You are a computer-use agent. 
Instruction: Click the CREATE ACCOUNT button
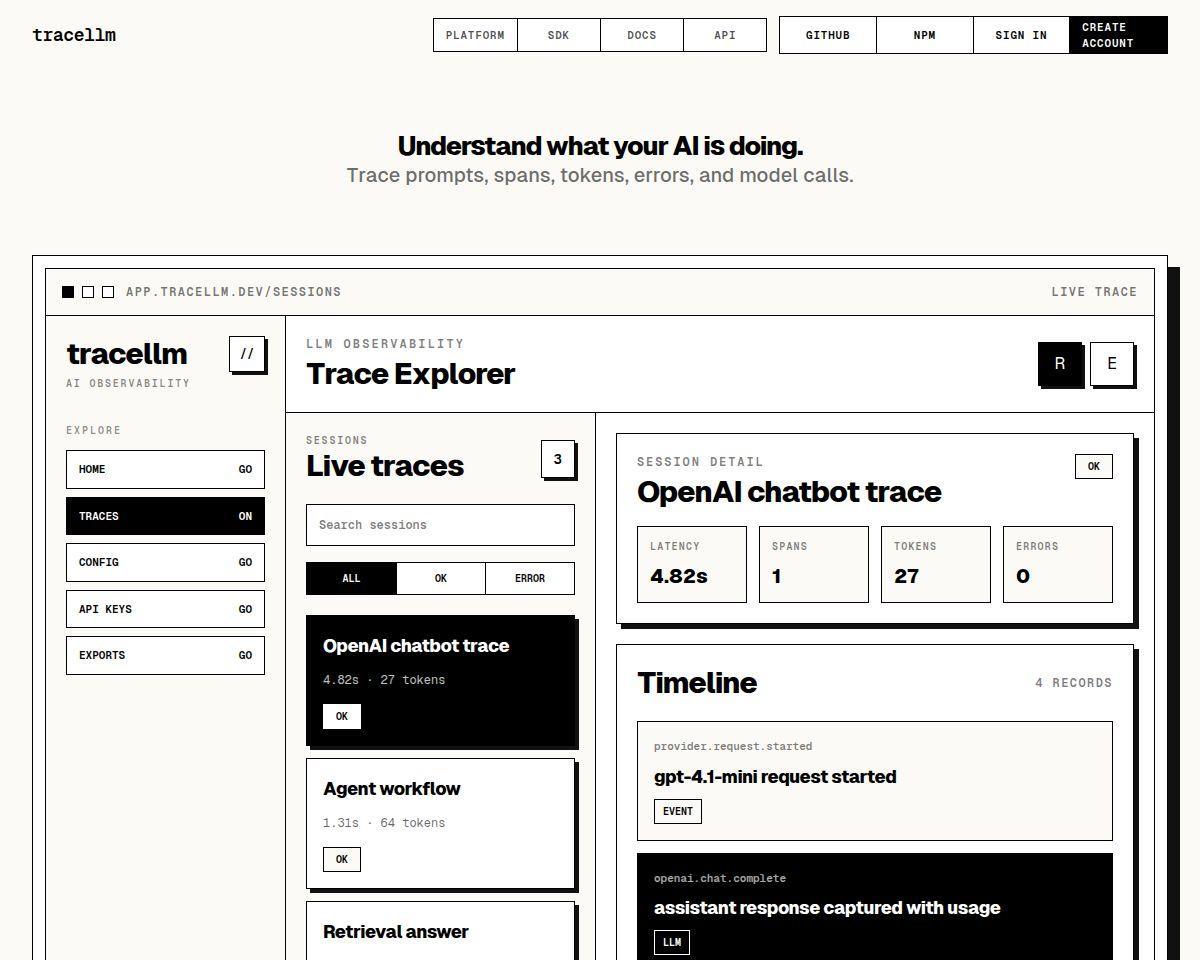click(1118, 35)
